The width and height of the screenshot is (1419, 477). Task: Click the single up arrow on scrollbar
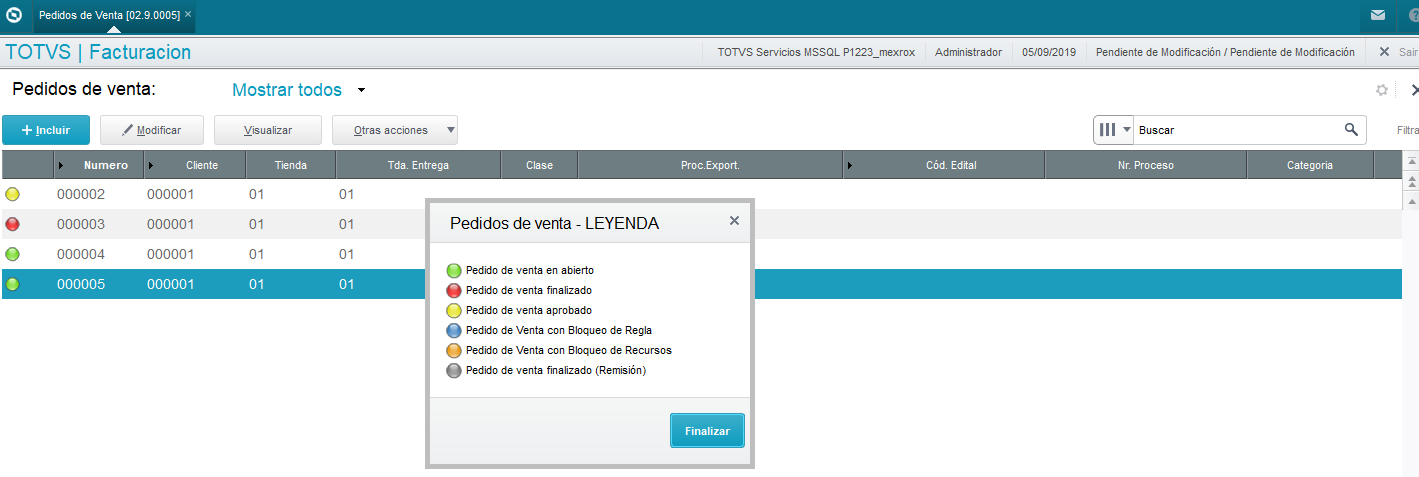[1411, 201]
